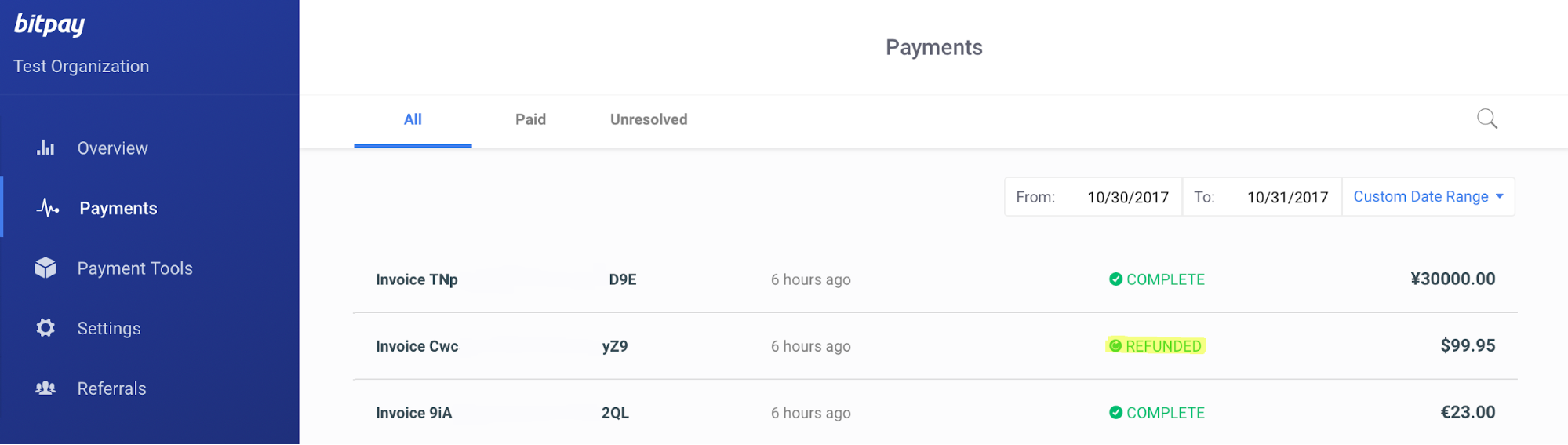The width and height of the screenshot is (1568, 445).
Task: Open Invoice TNp row
Action: [x=935, y=279]
